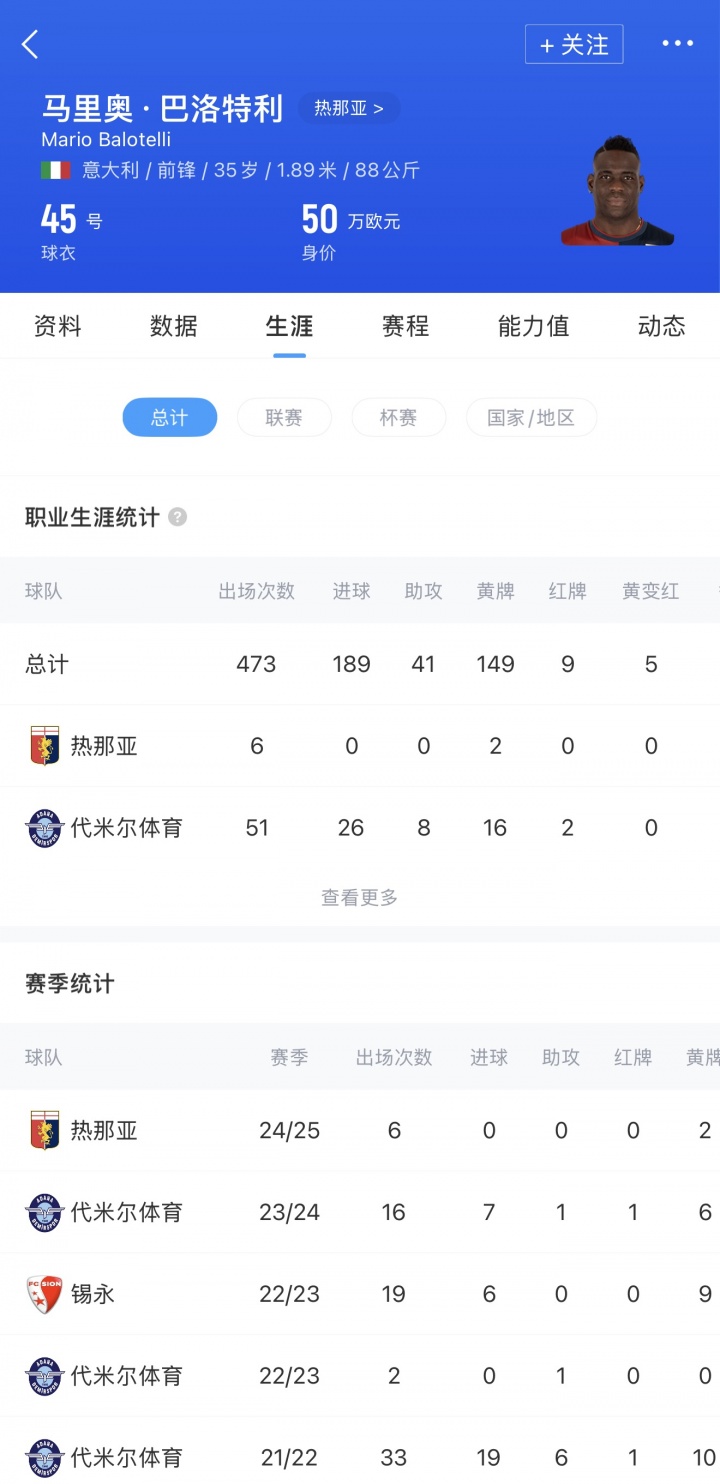Tap the Adana Demirspor crest in 23/24 row
Image resolution: width=720 pixels, height=1484 pixels.
[x=44, y=1212]
